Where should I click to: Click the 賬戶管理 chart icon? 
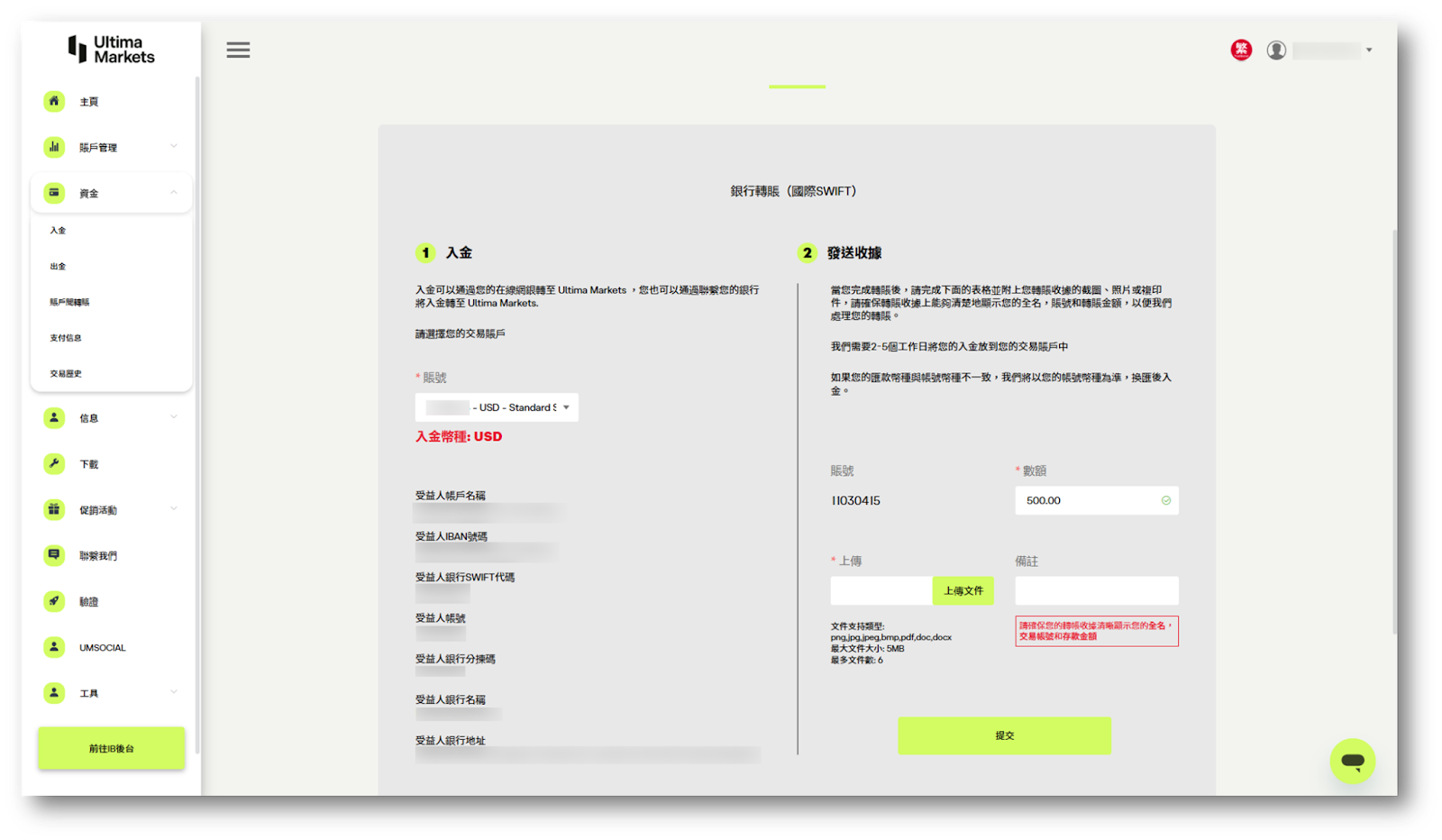[x=54, y=147]
